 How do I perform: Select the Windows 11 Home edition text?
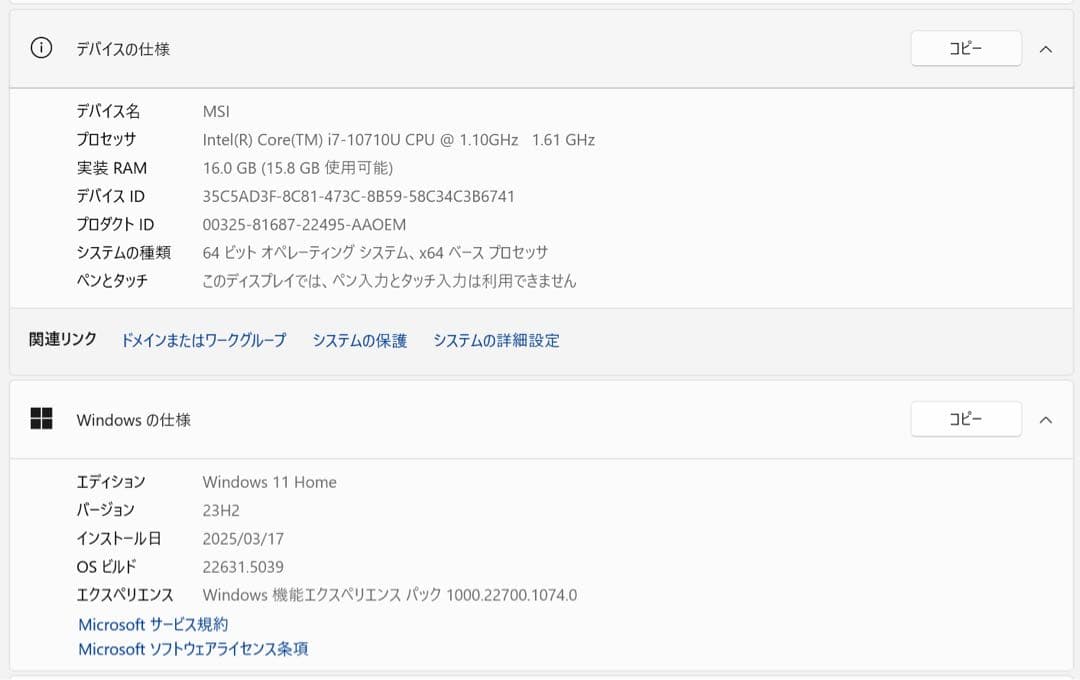click(268, 482)
